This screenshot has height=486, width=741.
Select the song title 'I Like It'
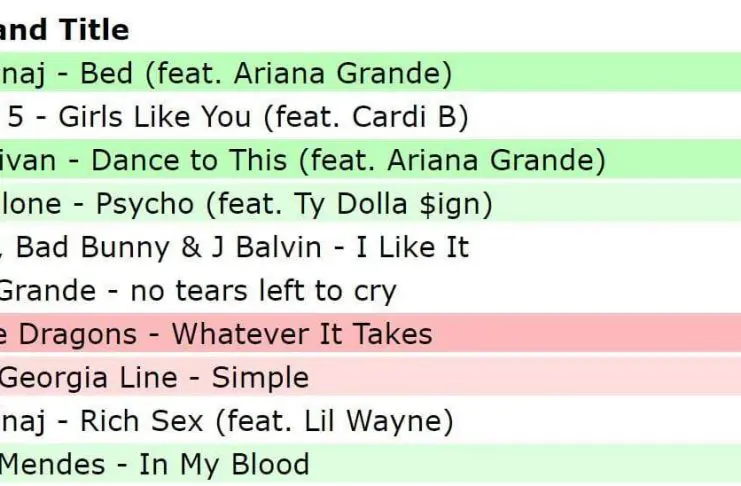tap(412, 247)
